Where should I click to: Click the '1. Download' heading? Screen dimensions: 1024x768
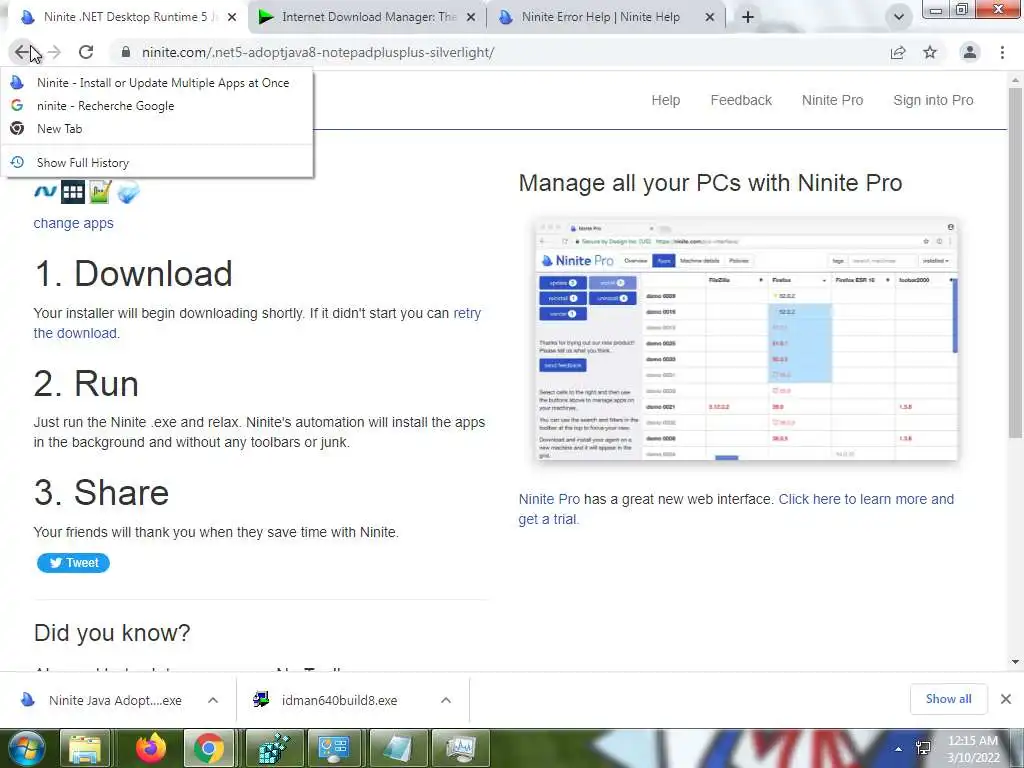click(133, 274)
